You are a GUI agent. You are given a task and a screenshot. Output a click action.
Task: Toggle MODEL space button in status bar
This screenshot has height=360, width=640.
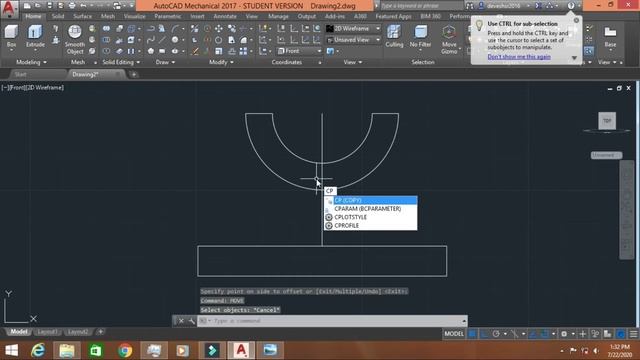pos(454,334)
